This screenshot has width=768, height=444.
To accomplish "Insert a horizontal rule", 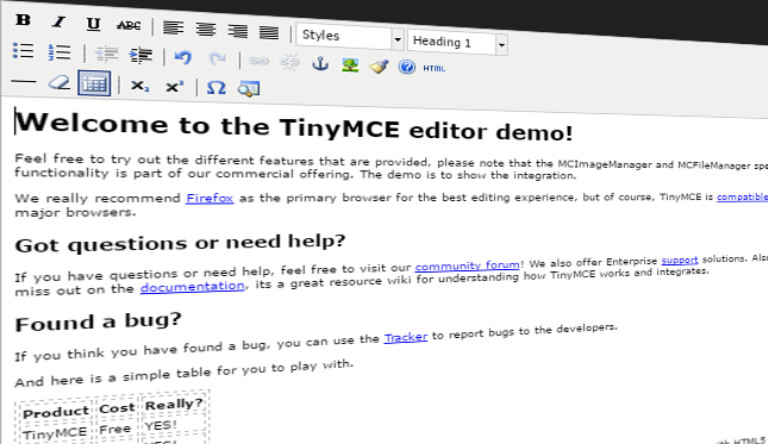I will pyautogui.click(x=24, y=81).
